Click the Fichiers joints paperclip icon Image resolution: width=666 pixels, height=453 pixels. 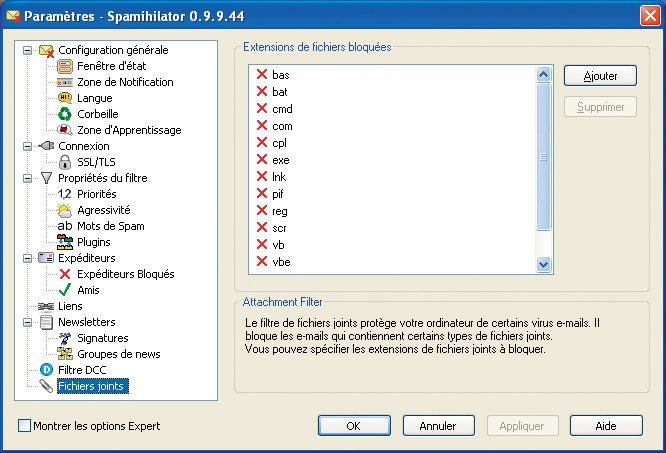coord(46,386)
